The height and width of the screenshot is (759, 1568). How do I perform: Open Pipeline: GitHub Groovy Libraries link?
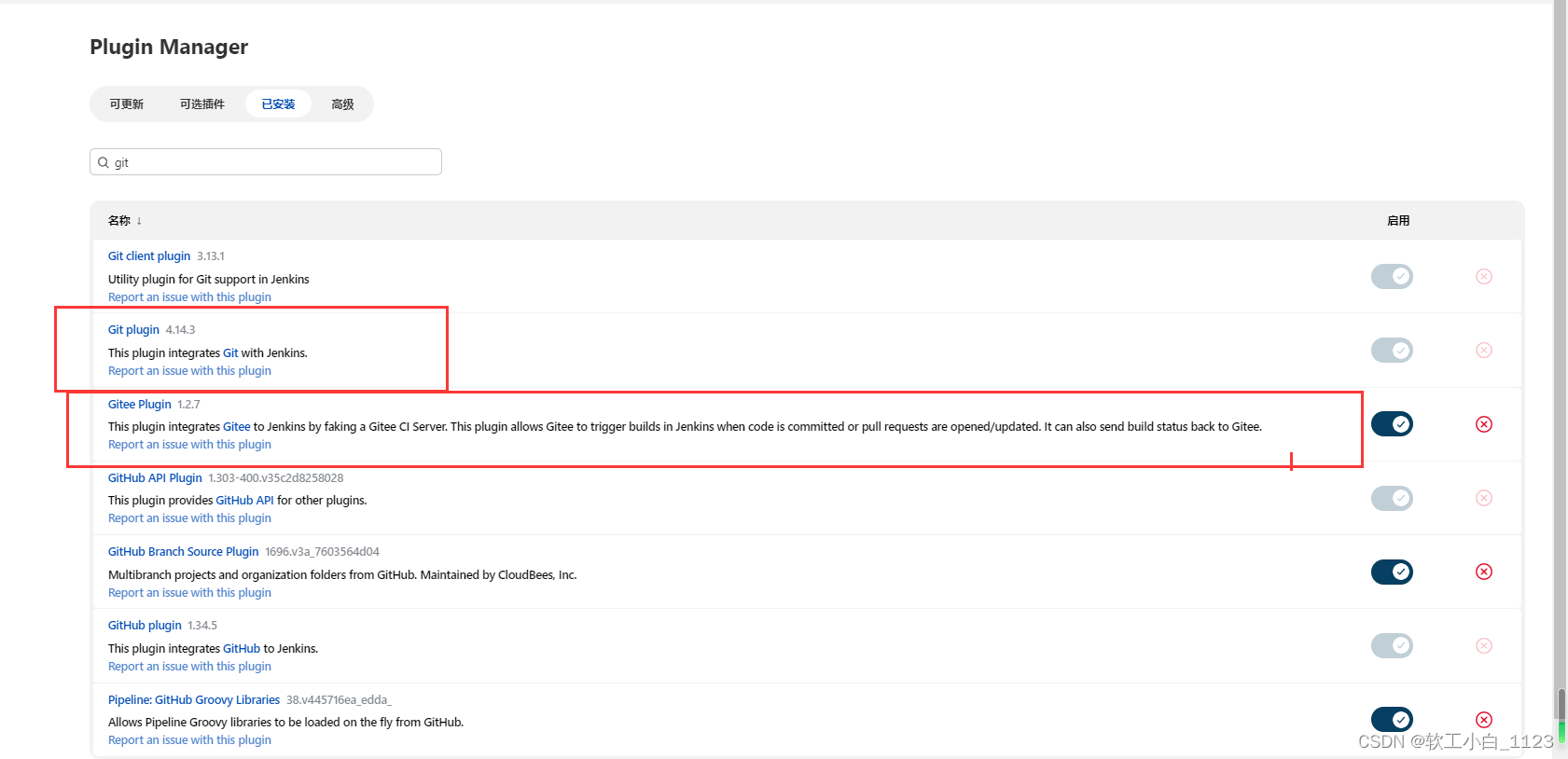[x=194, y=700]
